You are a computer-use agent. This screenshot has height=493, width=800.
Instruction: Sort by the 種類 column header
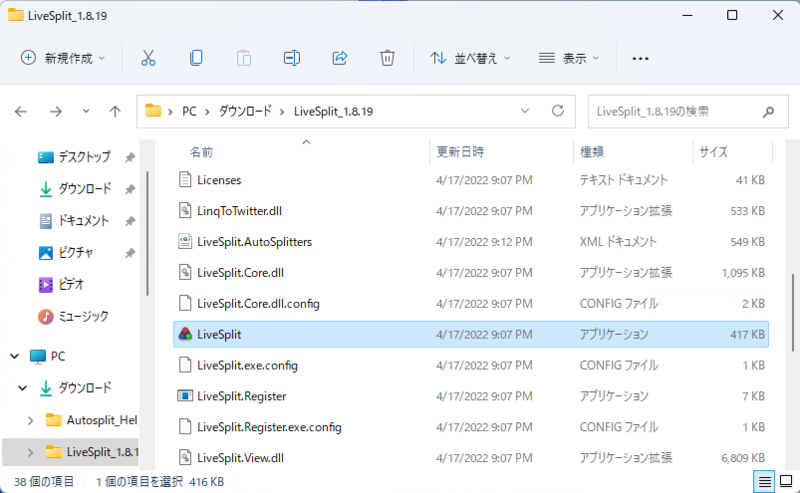coord(592,152)
